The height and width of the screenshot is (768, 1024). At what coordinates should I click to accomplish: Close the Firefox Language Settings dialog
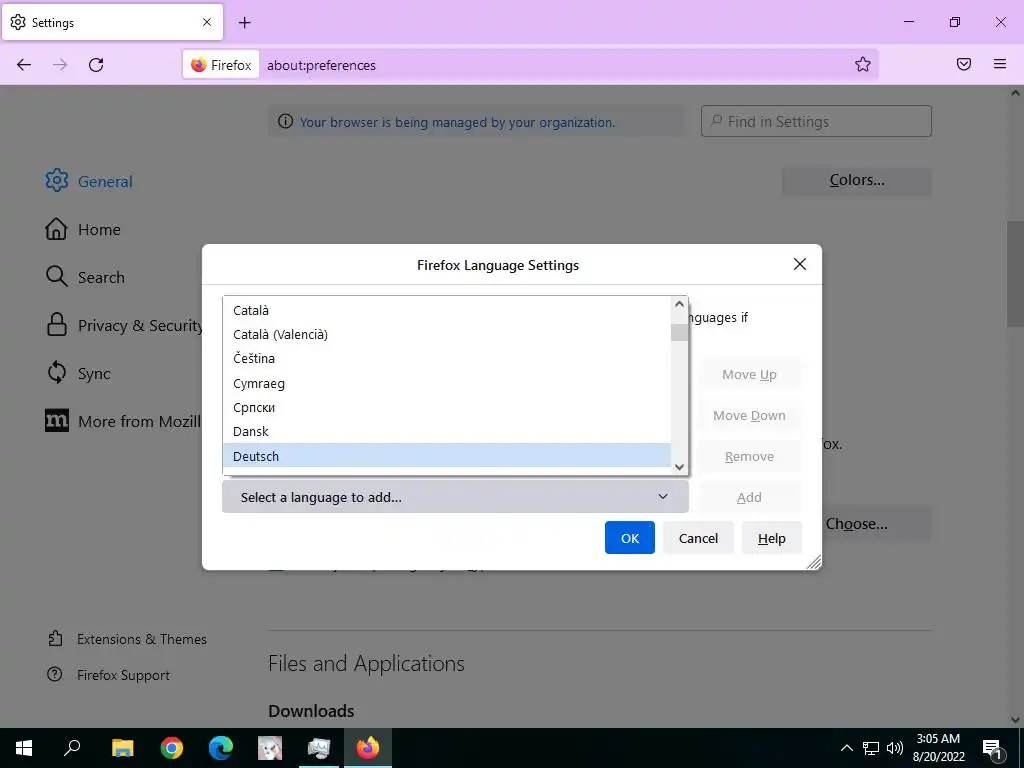[799, 264]
